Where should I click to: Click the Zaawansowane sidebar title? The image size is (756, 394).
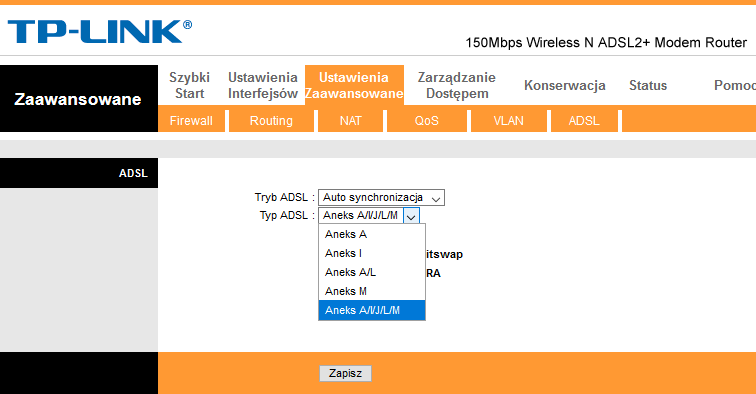[x=78, y=99]
